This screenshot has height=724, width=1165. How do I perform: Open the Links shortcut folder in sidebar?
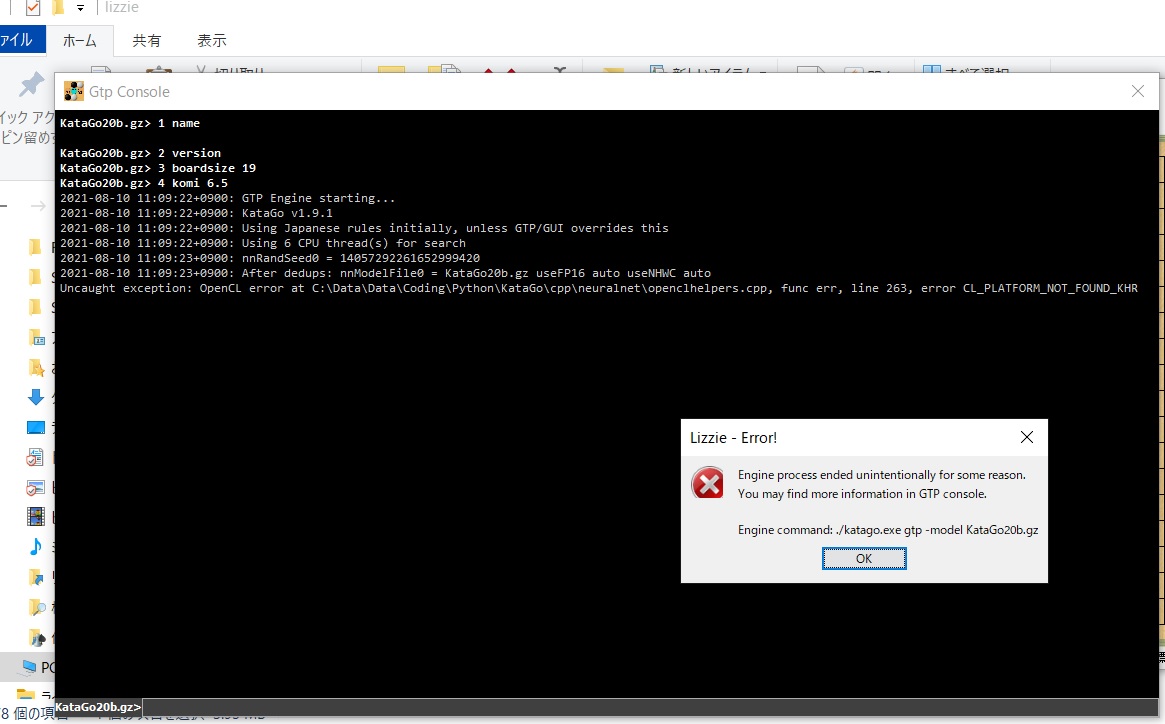tap(36, 577)
